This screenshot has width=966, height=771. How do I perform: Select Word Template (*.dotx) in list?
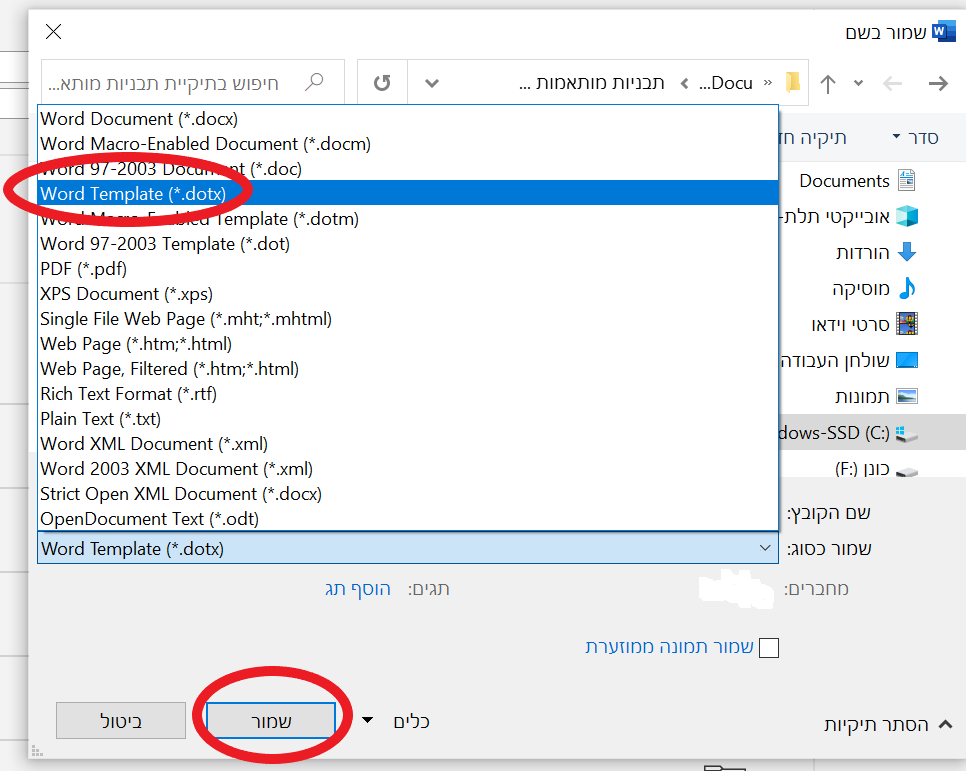click(x=408, y=194)
